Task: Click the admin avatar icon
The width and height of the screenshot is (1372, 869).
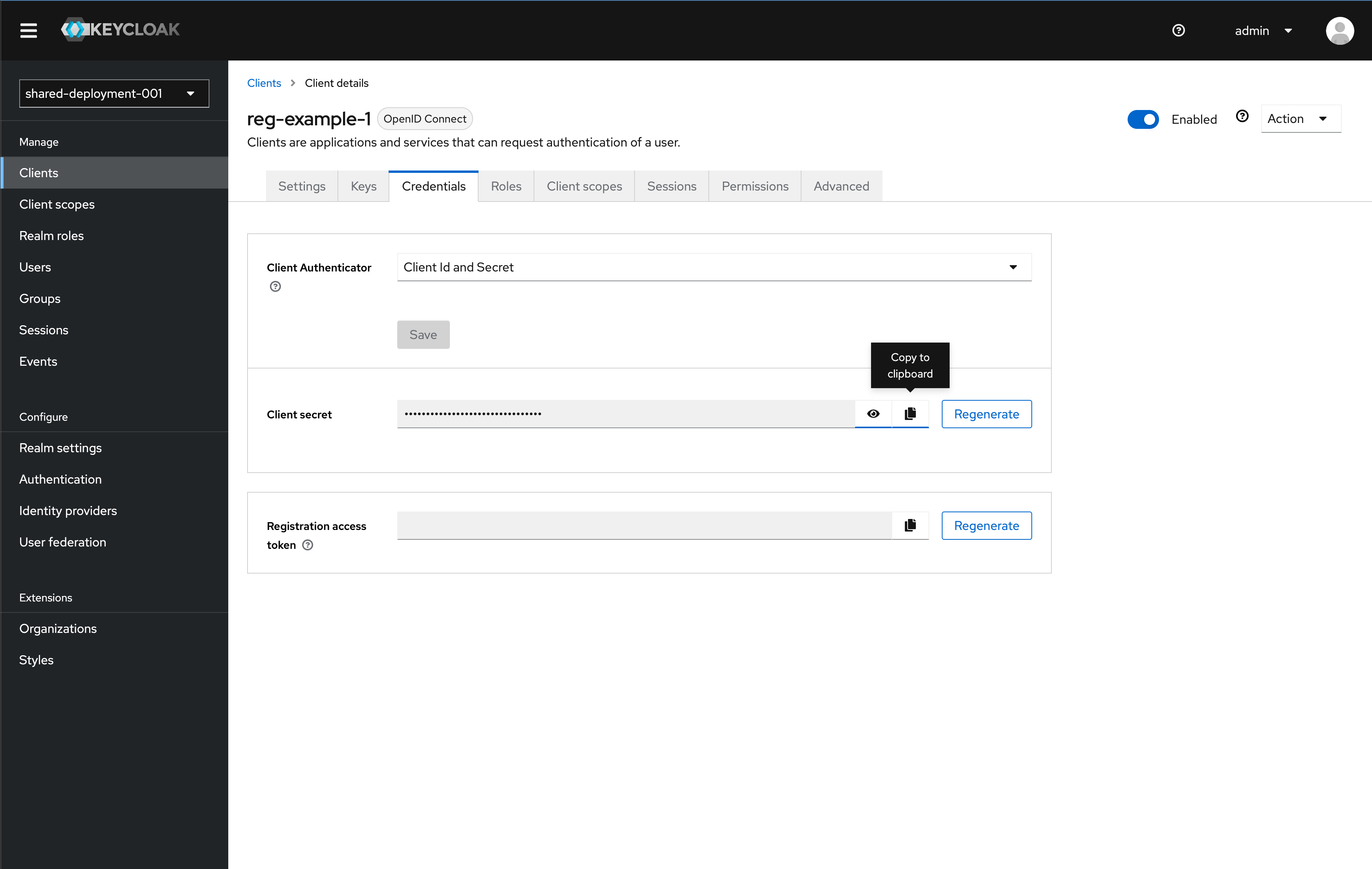Action: [x=1340, y=30]
